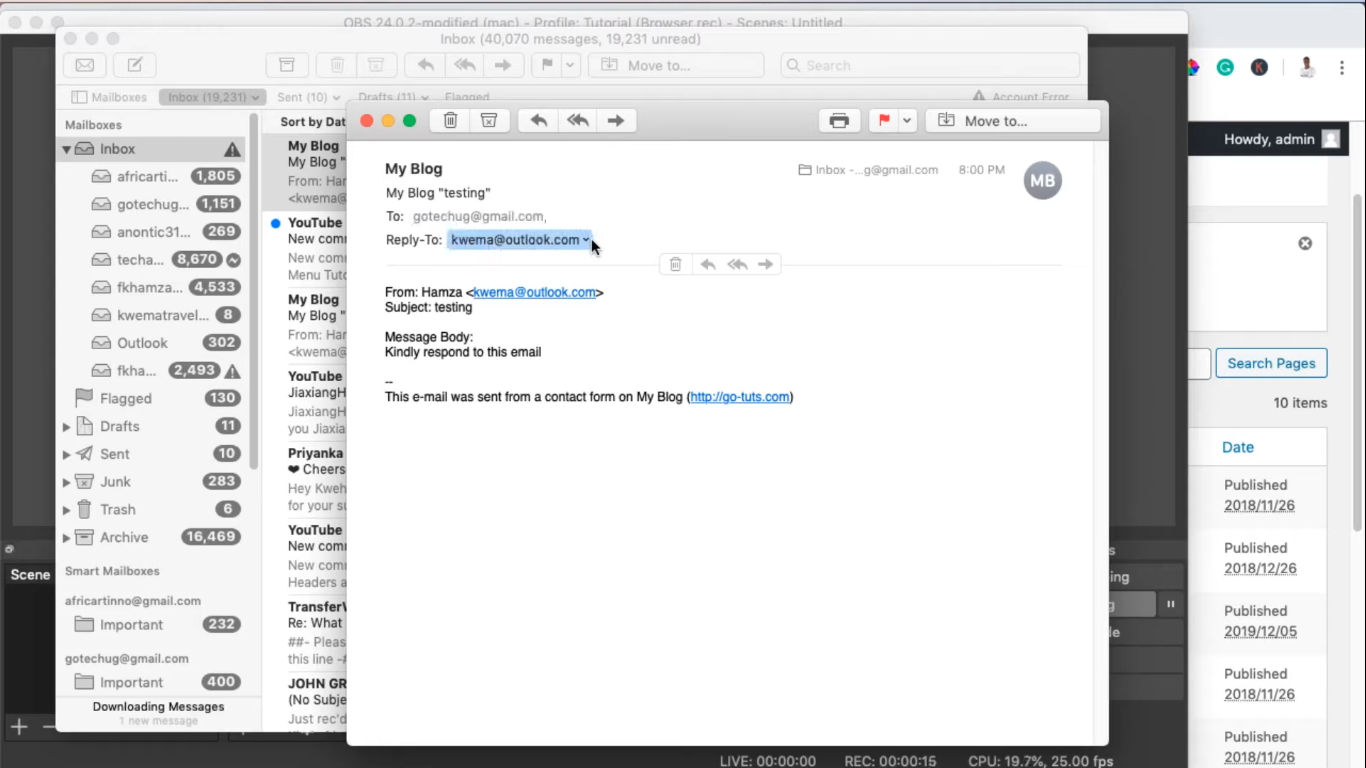Click Delete trash icon in main Mail toolbar
The height and width of the screenshot is (768, 1366).
(337, 65)
